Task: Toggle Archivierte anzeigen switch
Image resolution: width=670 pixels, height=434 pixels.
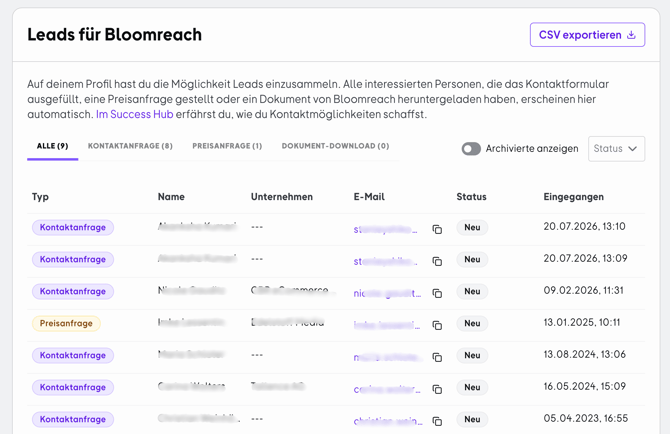Action: point(471,149)
